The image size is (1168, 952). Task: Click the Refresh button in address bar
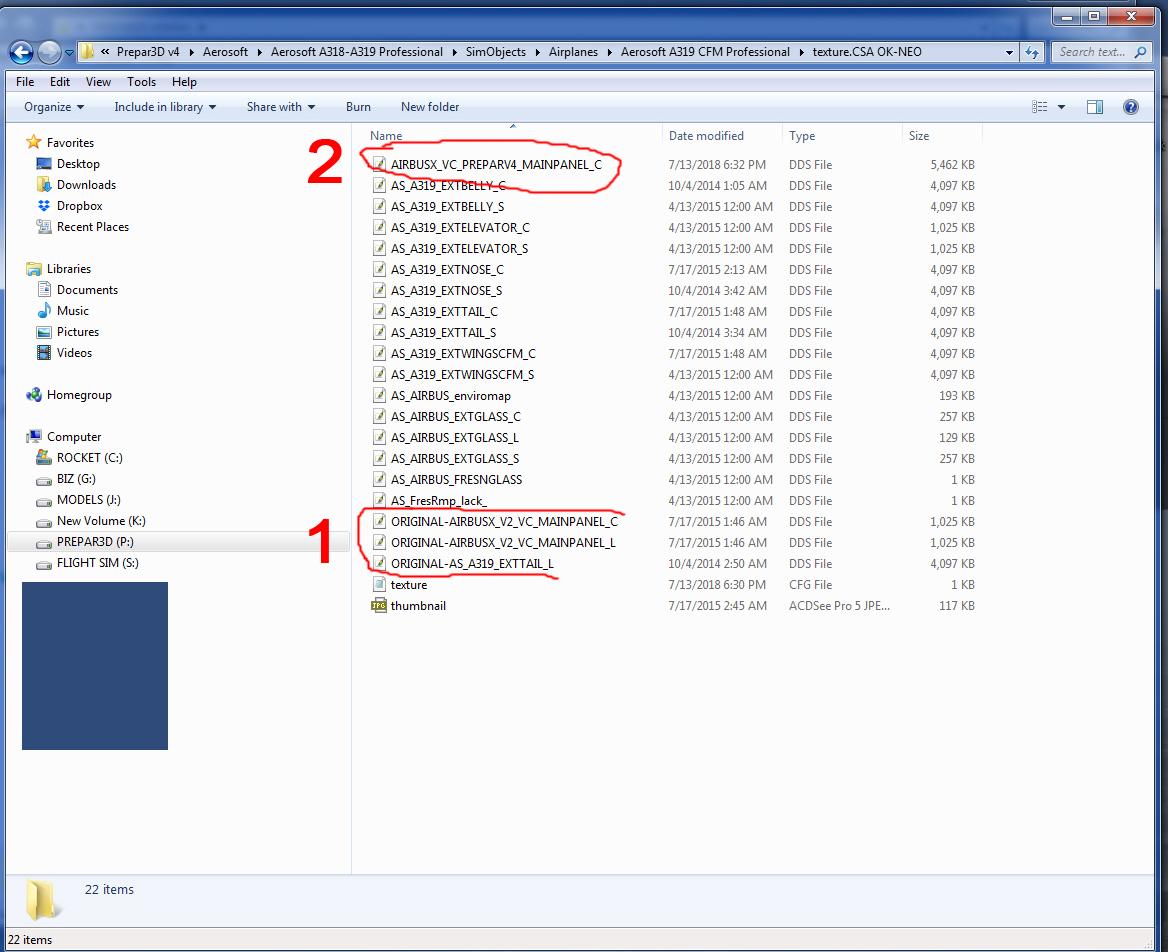tap(1032, 52)
